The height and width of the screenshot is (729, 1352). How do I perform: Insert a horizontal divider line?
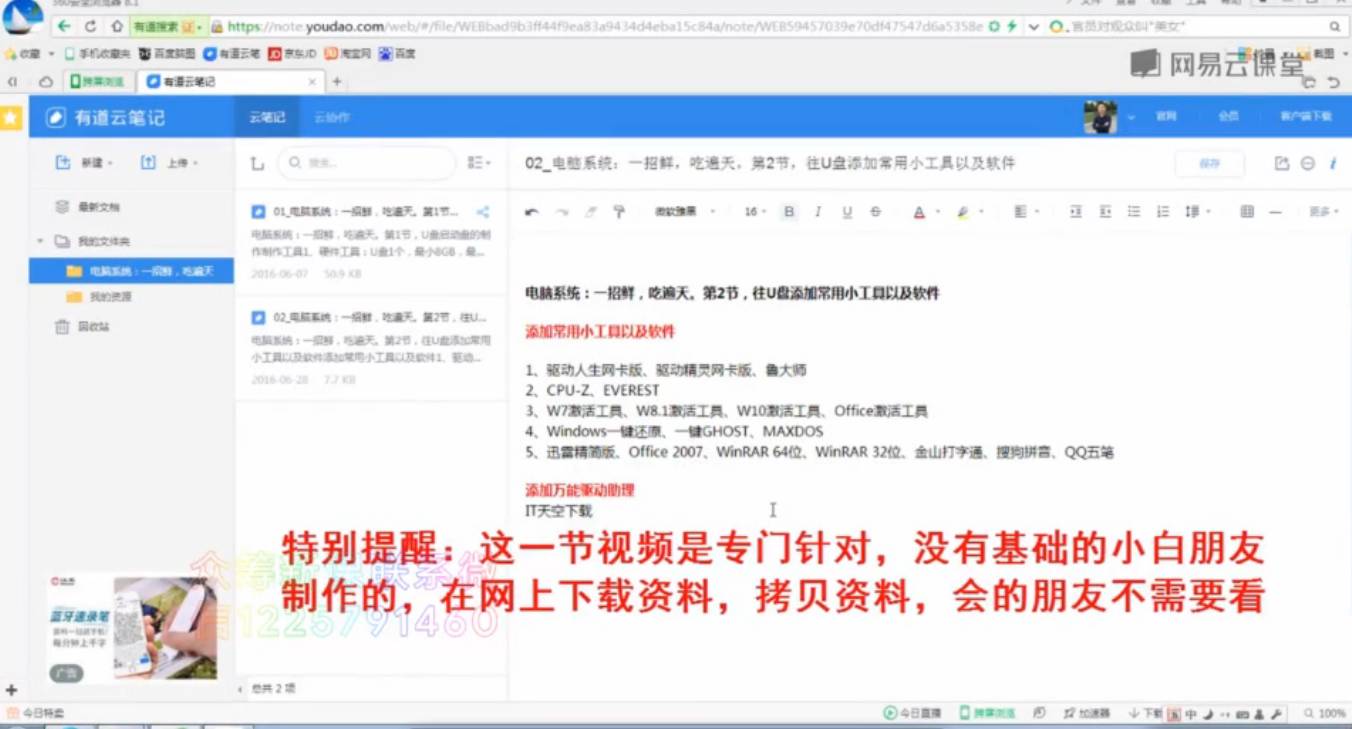click(x=1275, y=211)
